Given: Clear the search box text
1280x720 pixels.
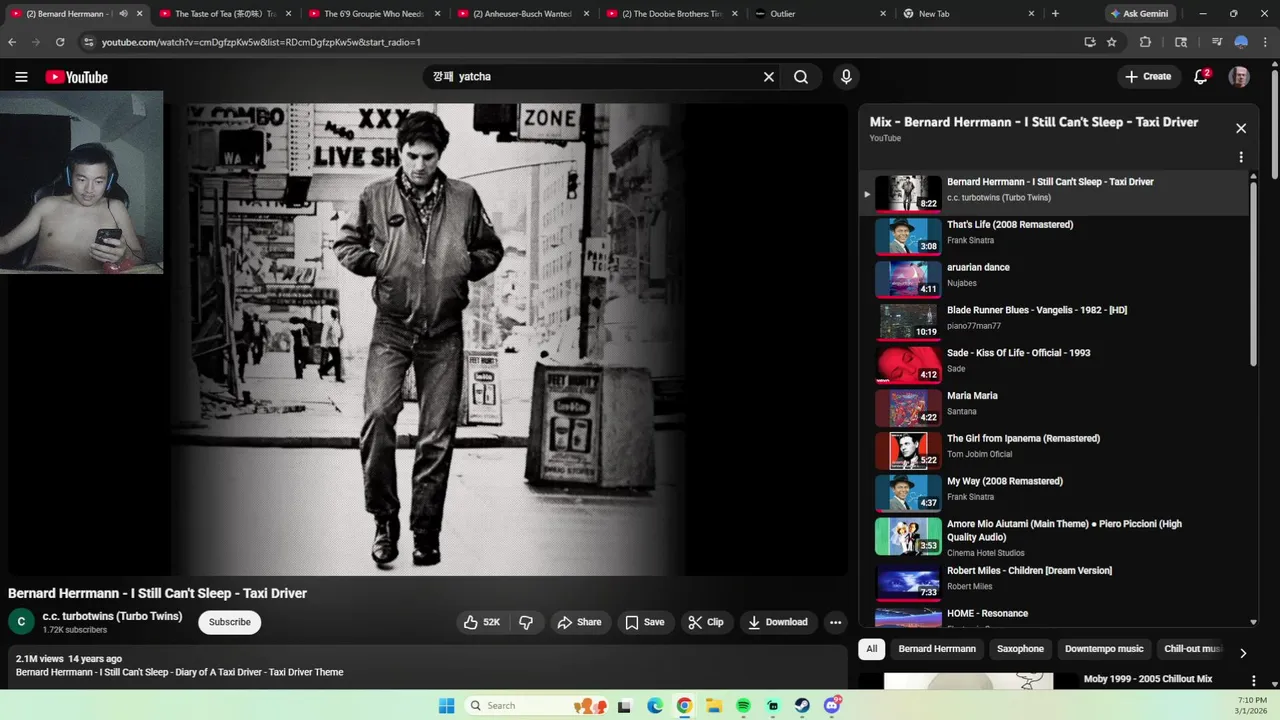Looking at the screenshot, I should pyautogui.click(x=769, y=77).
